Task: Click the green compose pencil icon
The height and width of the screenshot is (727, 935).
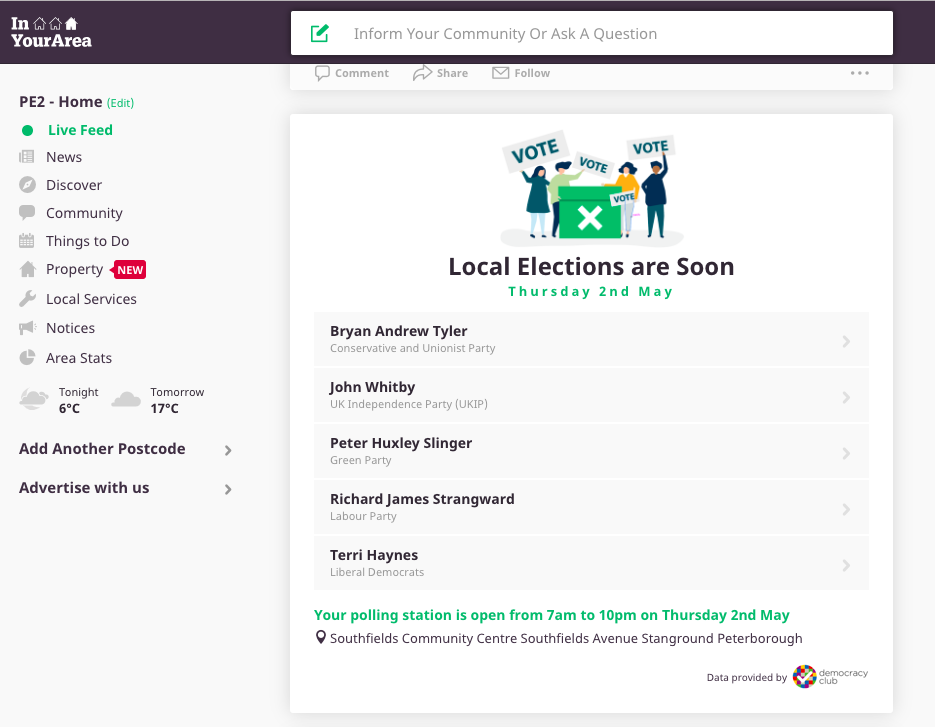Action: point(320,33)
